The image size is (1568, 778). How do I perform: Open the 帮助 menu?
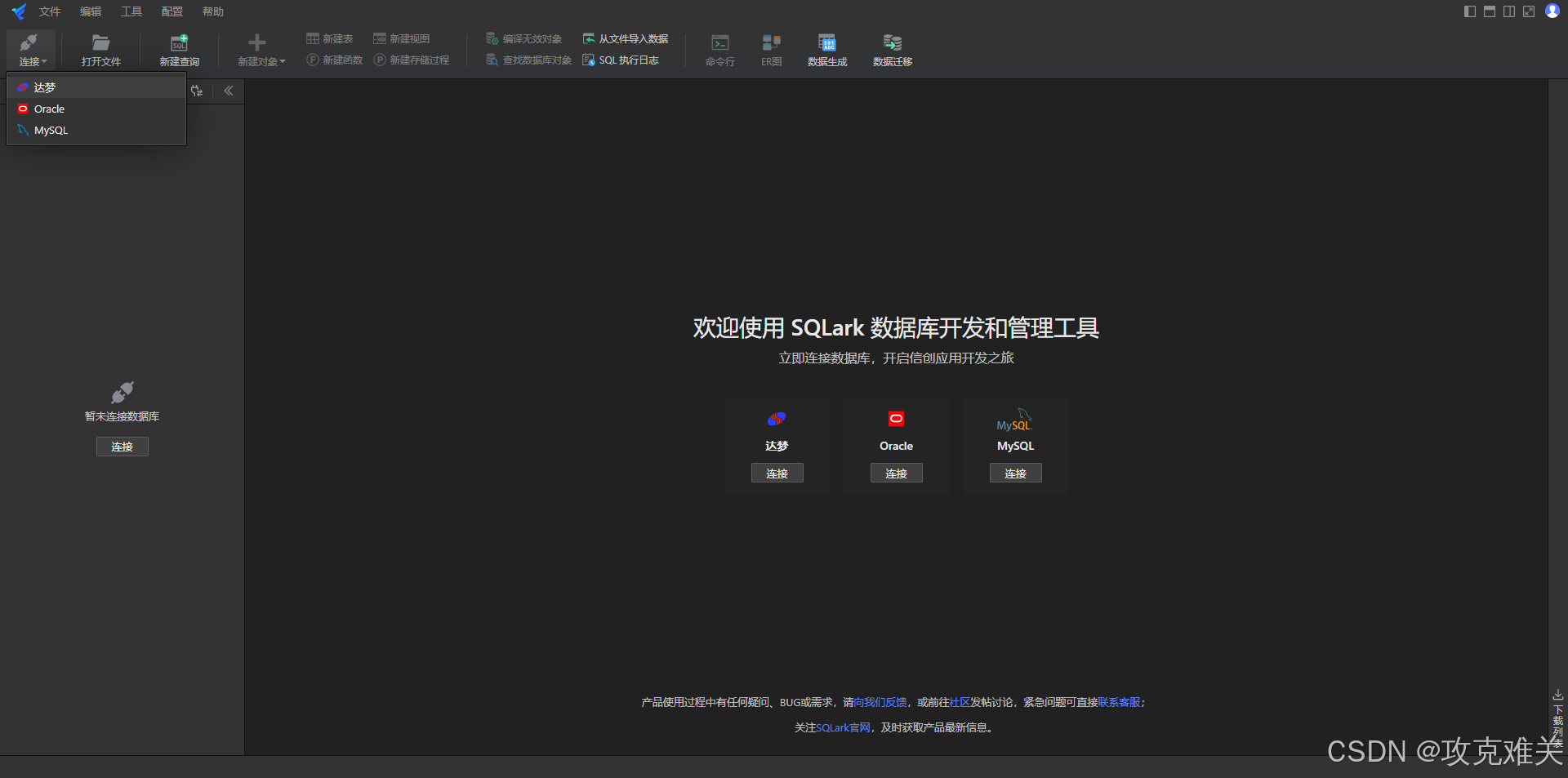point(213,11)
